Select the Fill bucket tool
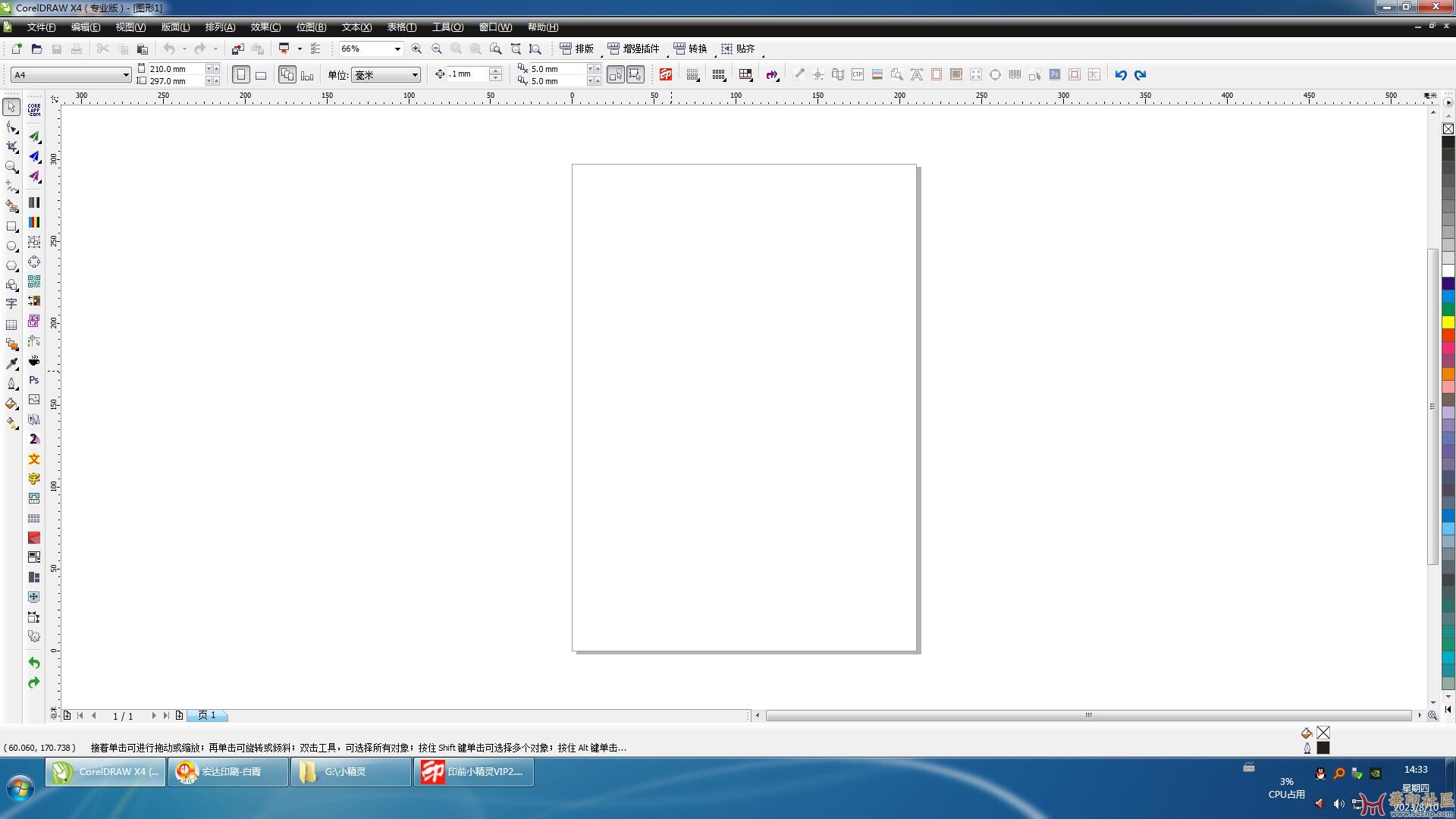 pyautogui.click(x=11, y=403)
